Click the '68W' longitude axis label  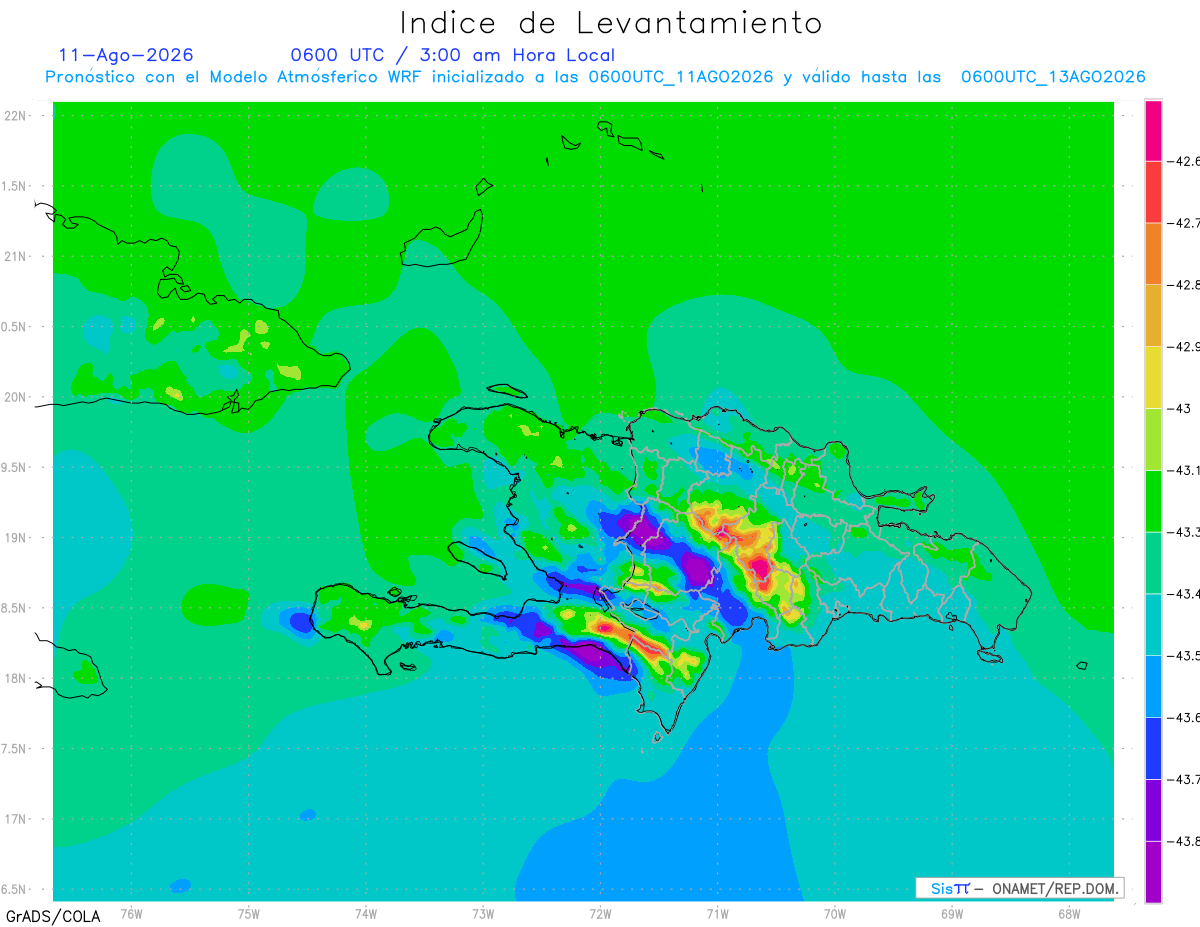tap(1069, 914)
